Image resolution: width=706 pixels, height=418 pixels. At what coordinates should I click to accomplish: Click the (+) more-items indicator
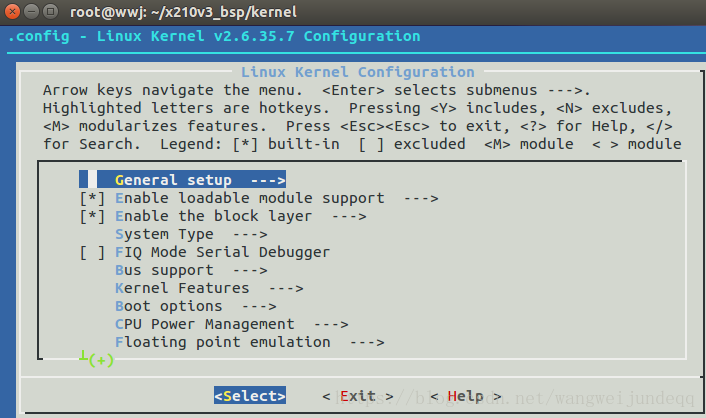pos(101,360)
